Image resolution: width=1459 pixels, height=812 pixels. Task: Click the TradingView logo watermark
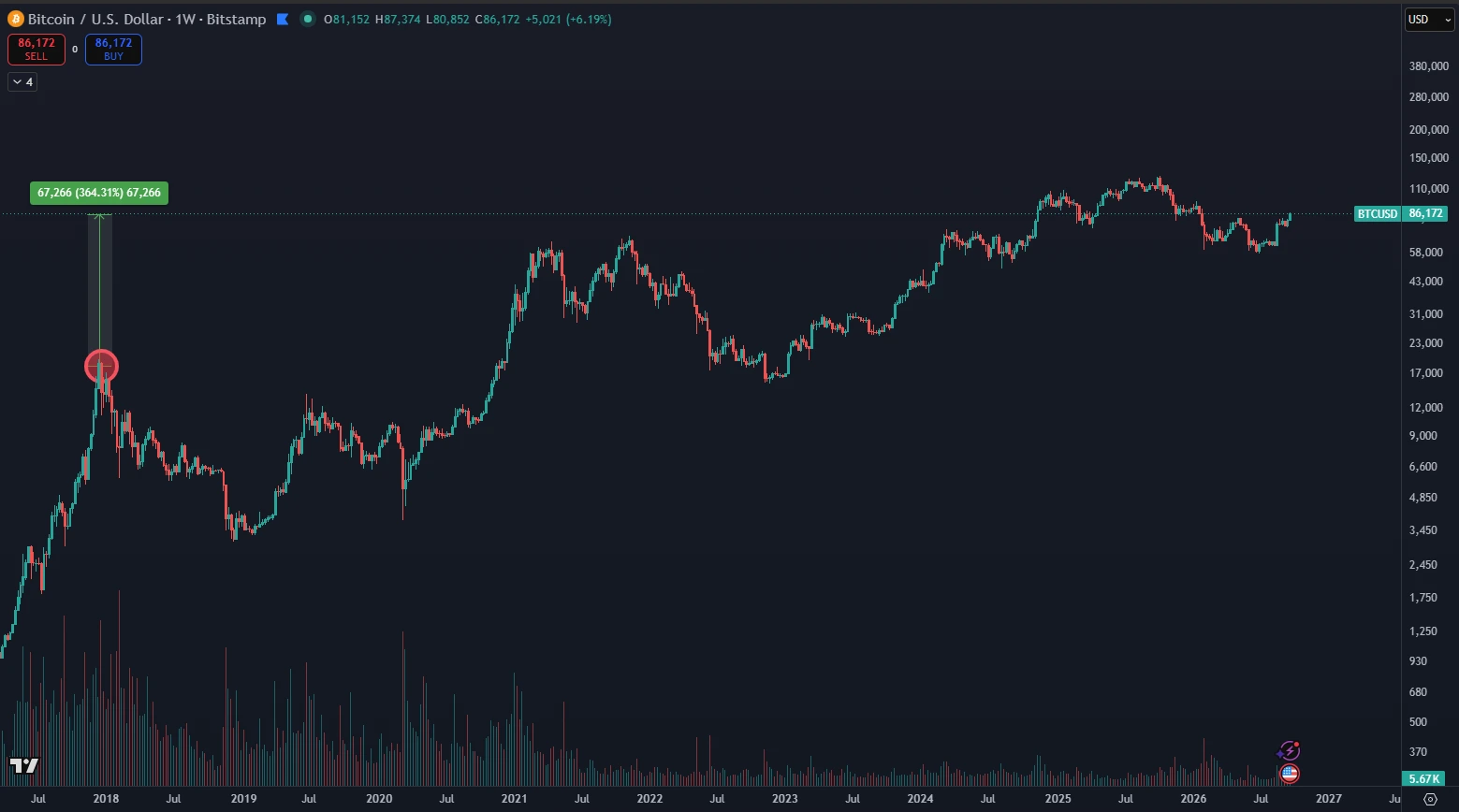24,765
